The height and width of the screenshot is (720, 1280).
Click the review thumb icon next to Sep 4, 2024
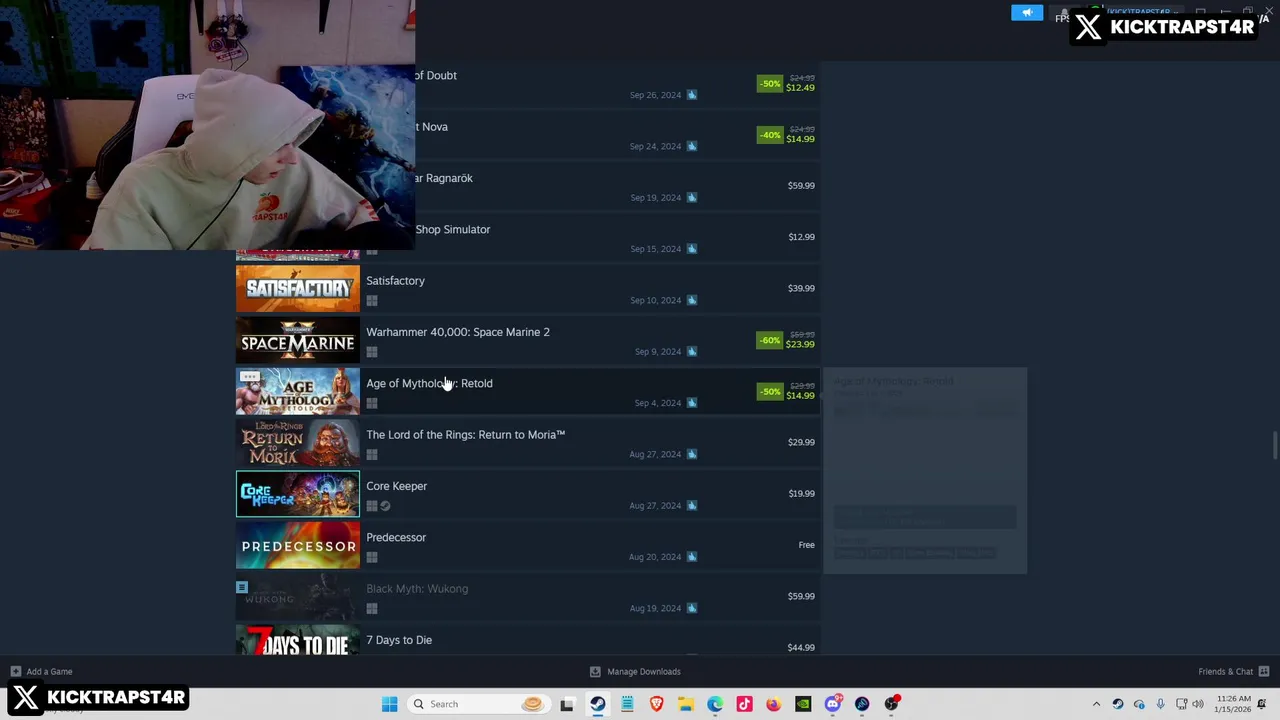point(692,403)
